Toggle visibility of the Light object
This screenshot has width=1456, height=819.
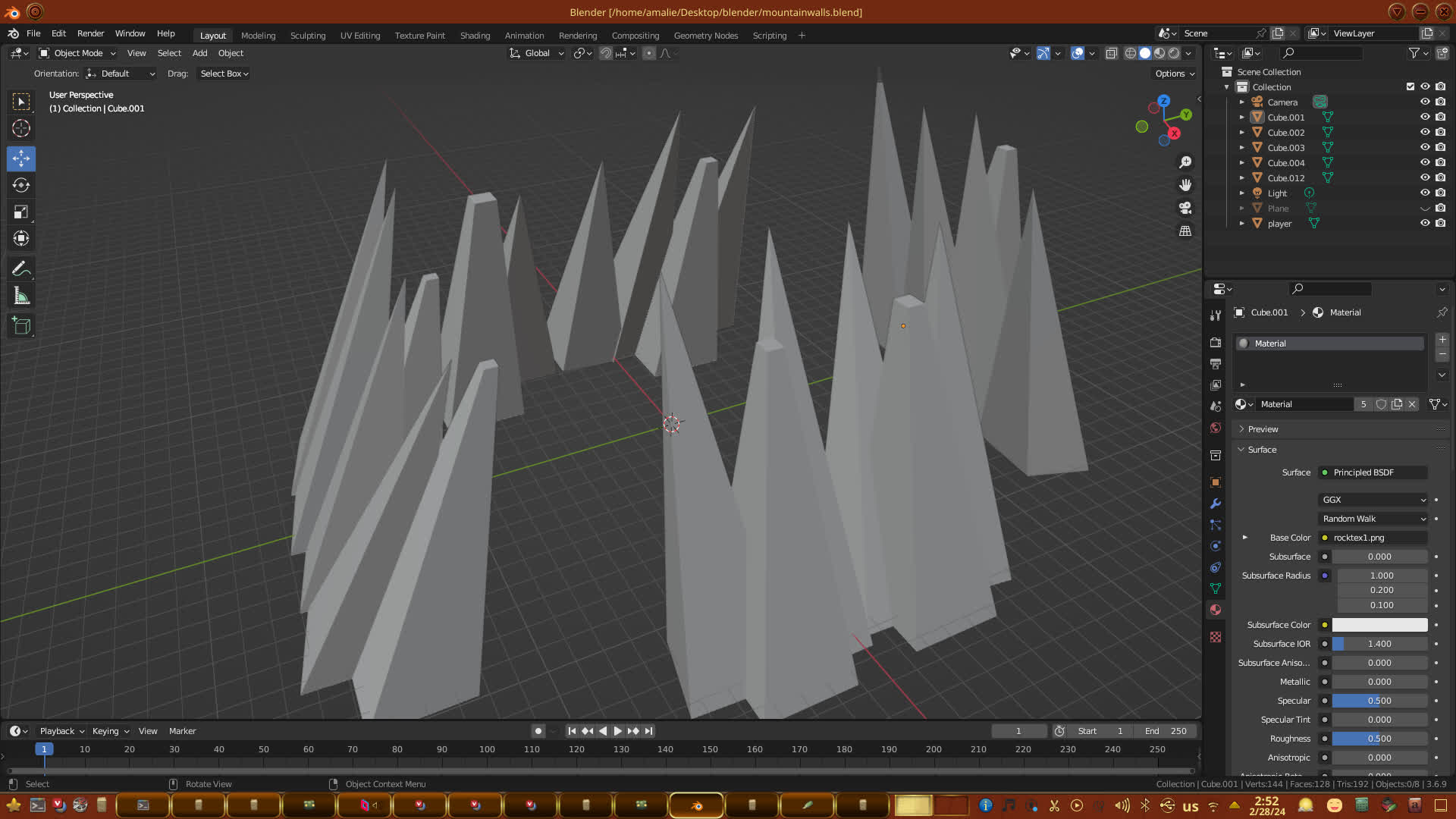pyautogui.click(x=1425, y=193)
